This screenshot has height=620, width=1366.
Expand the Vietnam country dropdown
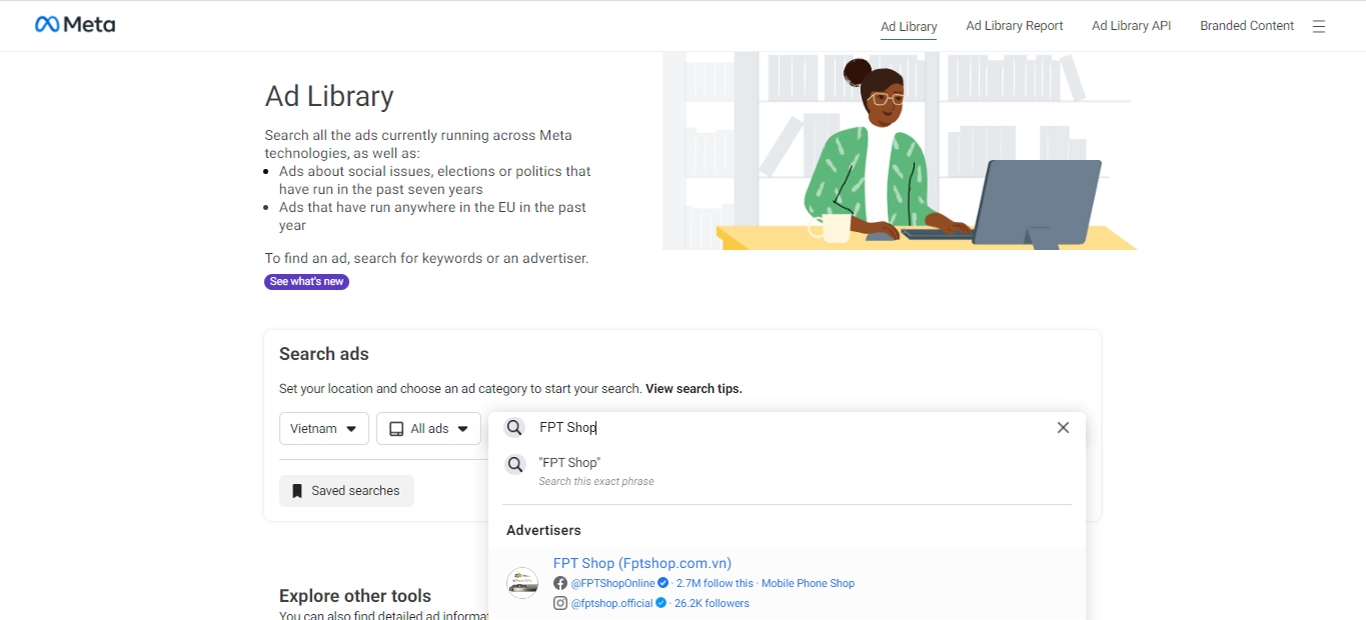coord(324,428)
